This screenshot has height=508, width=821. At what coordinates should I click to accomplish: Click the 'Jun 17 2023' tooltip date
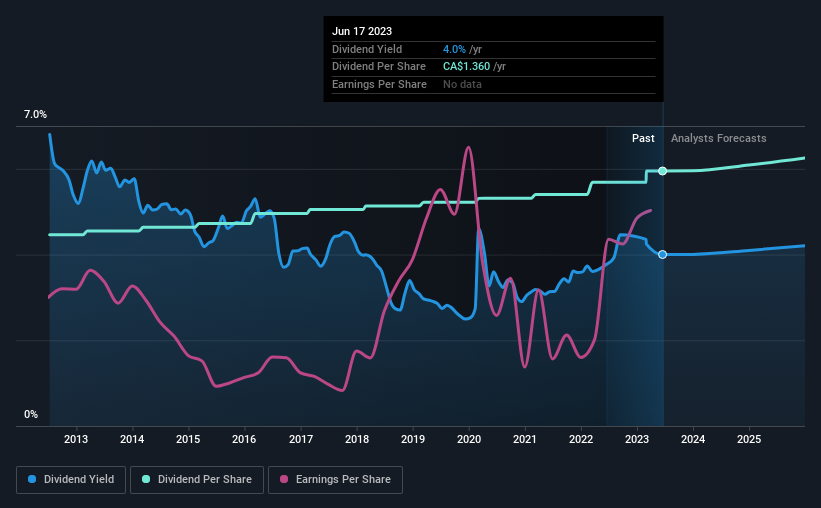362,31
